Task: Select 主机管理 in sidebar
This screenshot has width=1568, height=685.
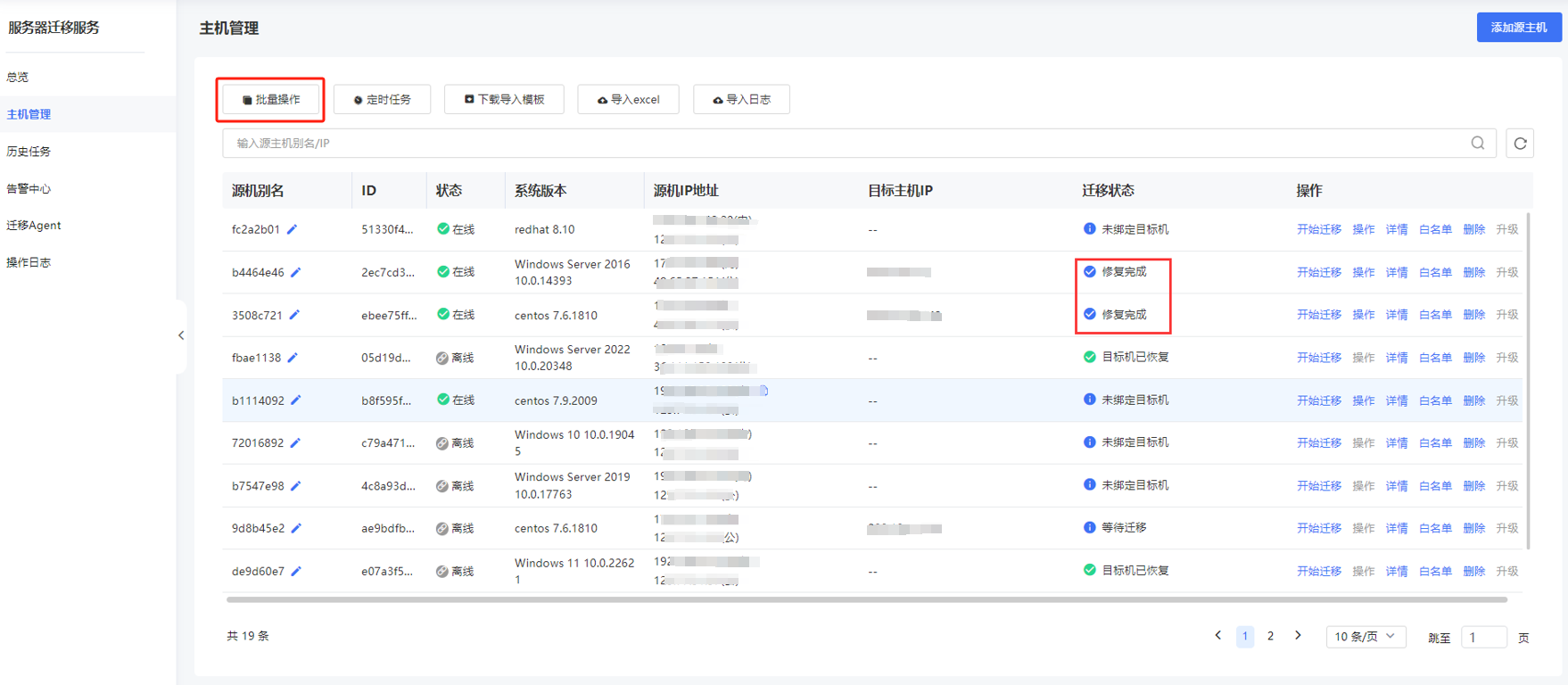Action: (29, 114)
